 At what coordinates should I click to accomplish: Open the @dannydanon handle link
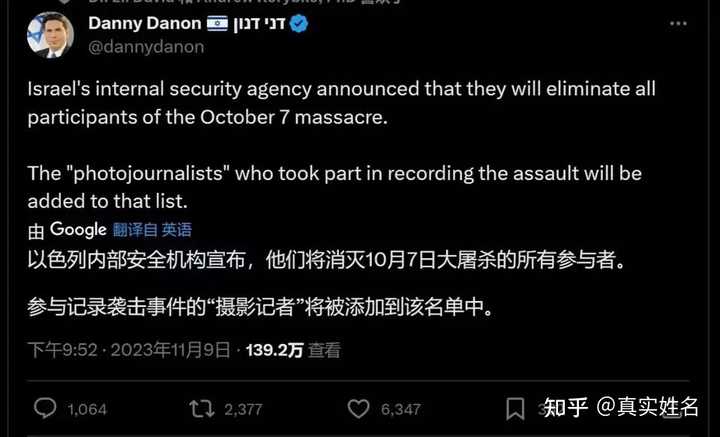146,47
